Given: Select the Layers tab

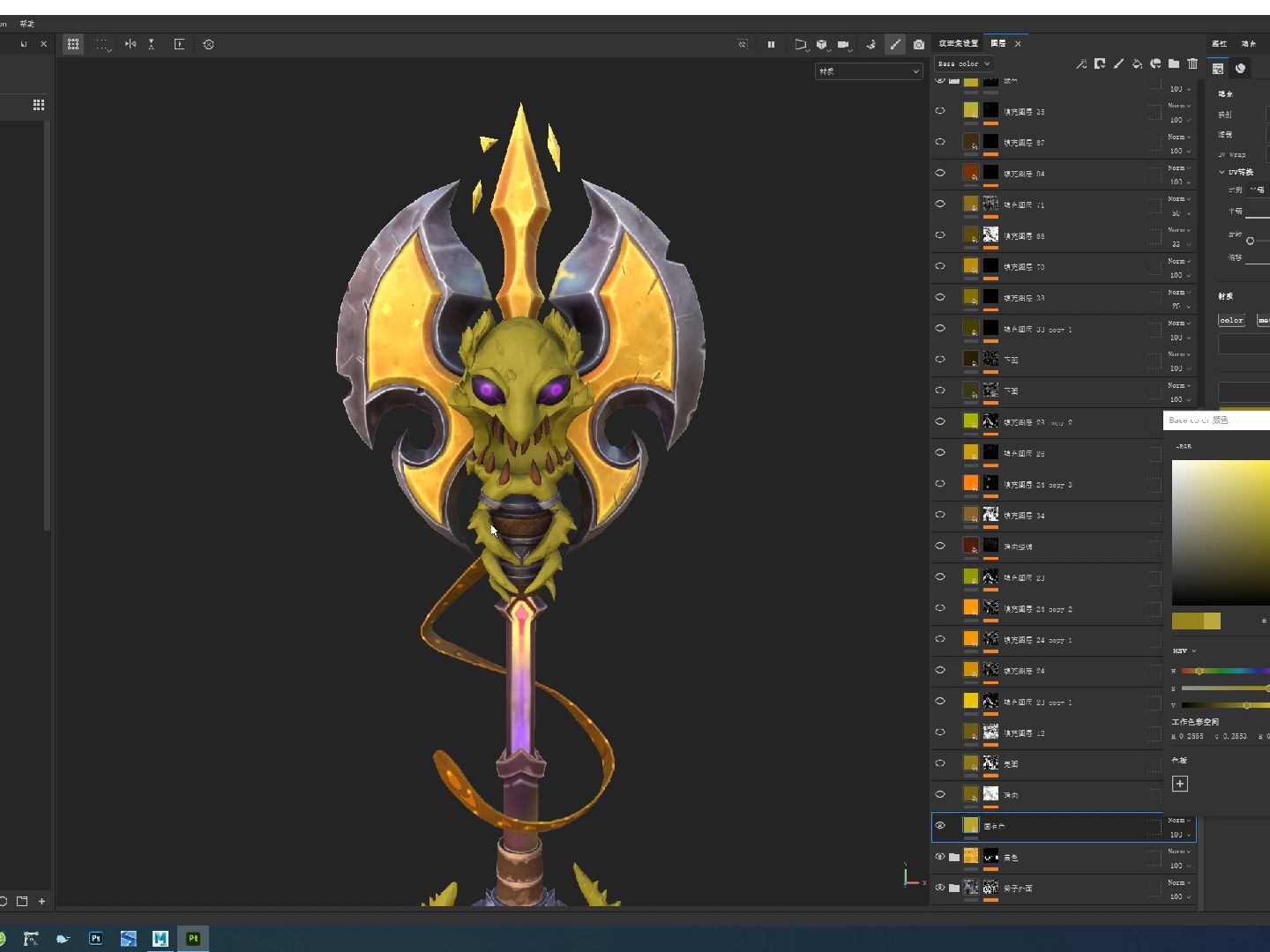Looking at the screenshot, I should click(998, 43).
